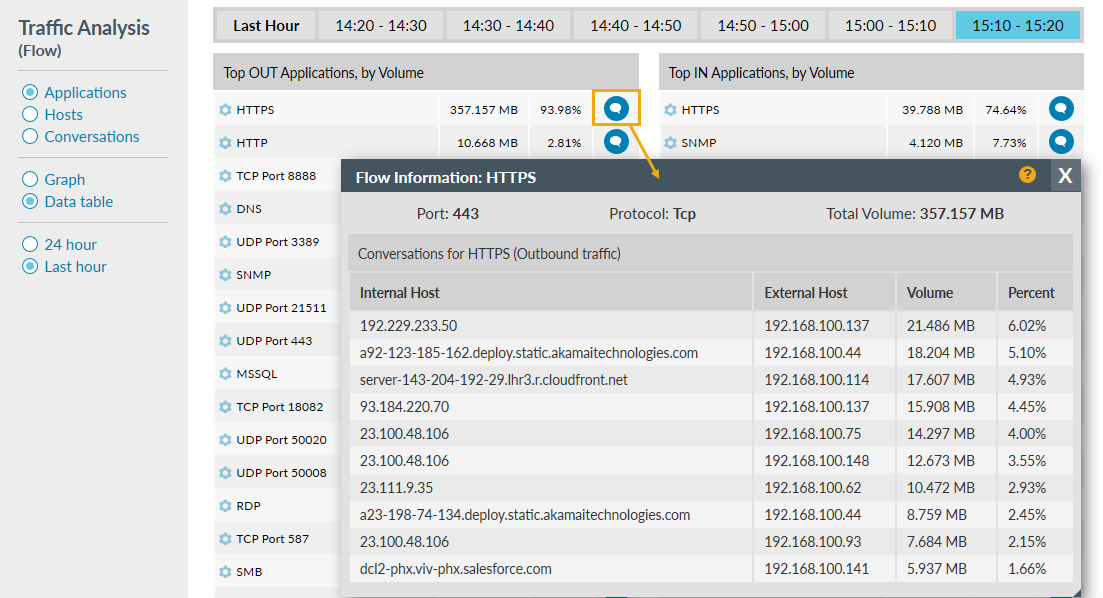Close the Flow Information popup
1103x598 pixels.
[1065, 176]
